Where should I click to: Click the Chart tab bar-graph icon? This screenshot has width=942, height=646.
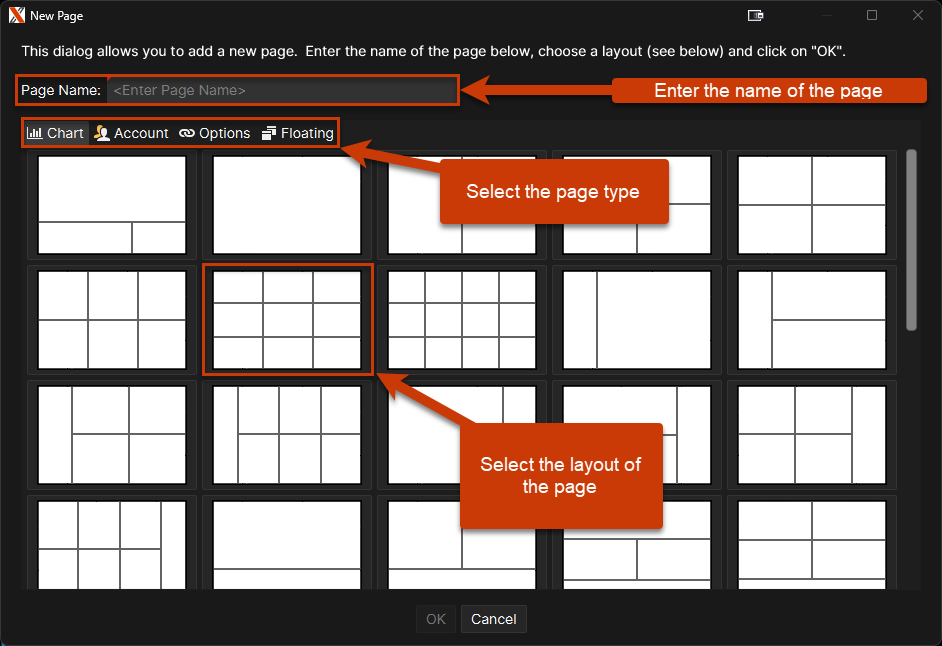[x=35, y=133]
